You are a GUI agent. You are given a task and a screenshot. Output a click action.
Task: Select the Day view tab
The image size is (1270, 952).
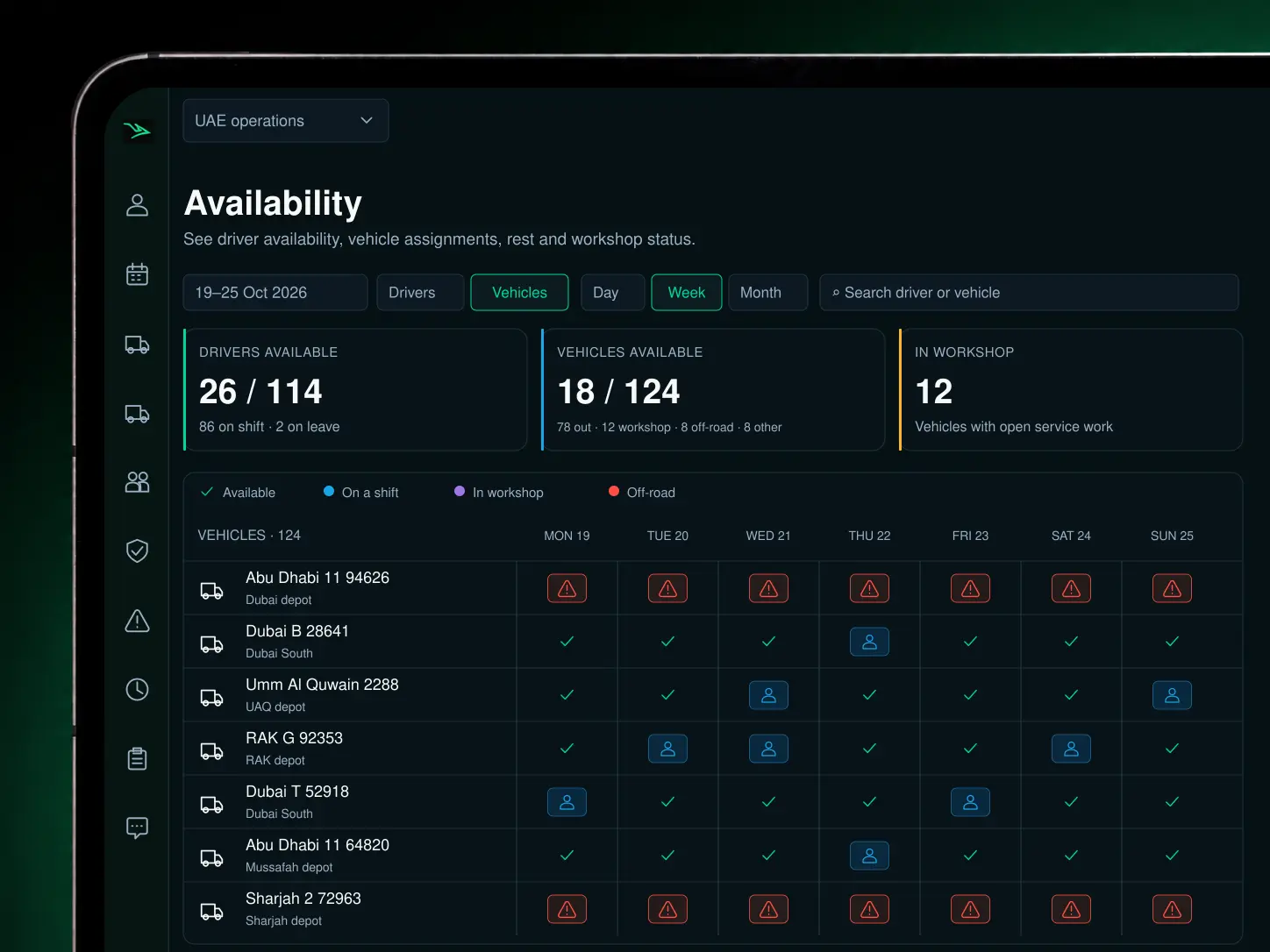tap(612, 293)
